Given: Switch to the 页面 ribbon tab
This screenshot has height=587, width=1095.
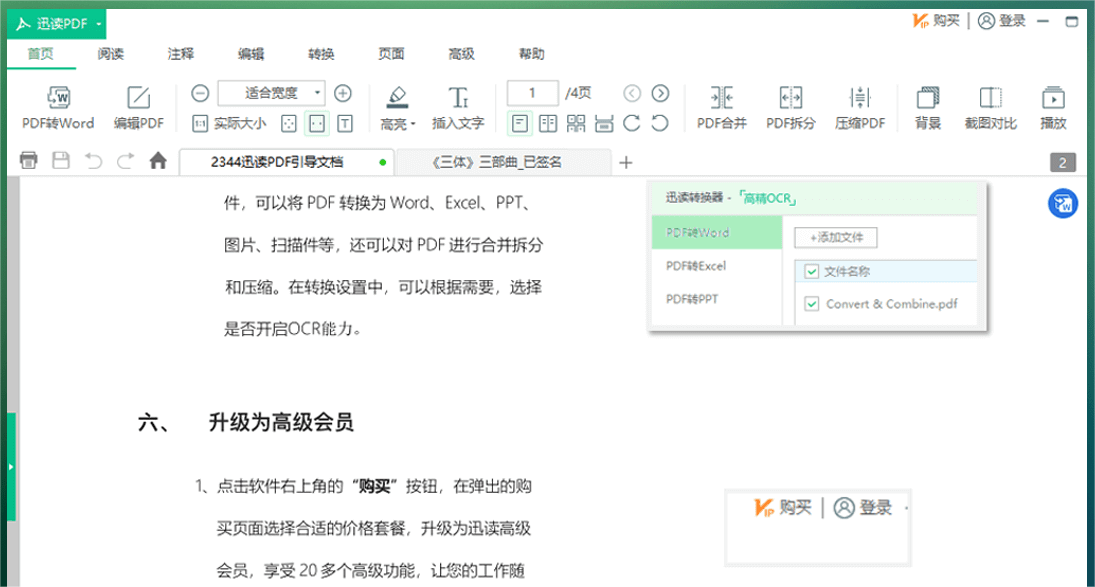Looking at the screenshot, I should tap(391, 54).
